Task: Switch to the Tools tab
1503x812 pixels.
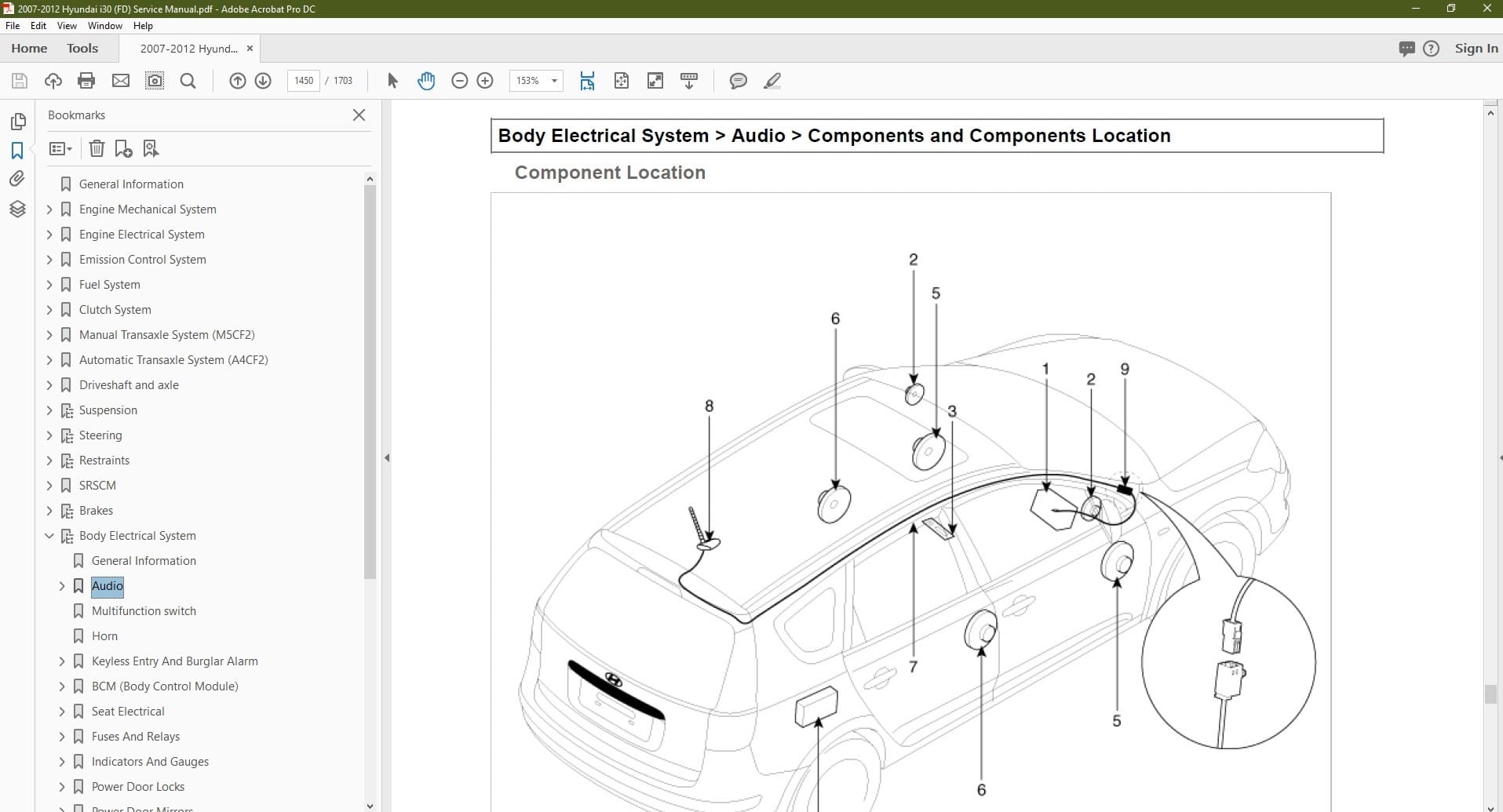Action: (x=82, y=49)
